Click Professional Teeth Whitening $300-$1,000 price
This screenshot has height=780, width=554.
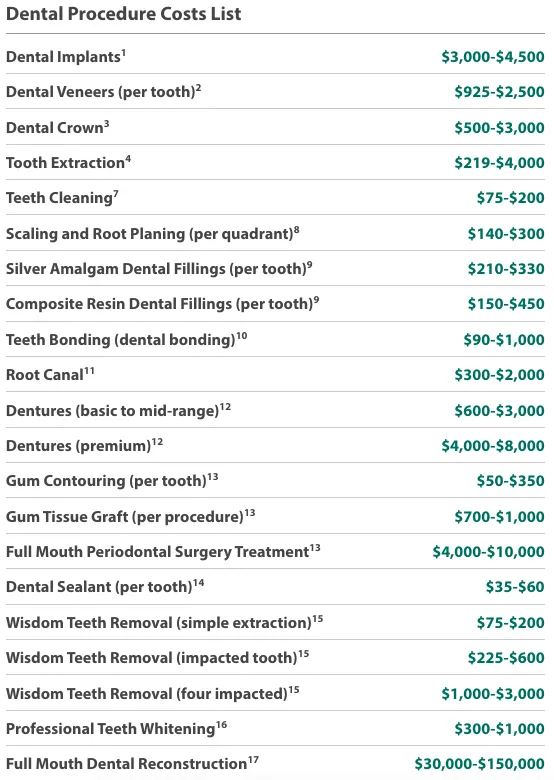coord(499,729)
